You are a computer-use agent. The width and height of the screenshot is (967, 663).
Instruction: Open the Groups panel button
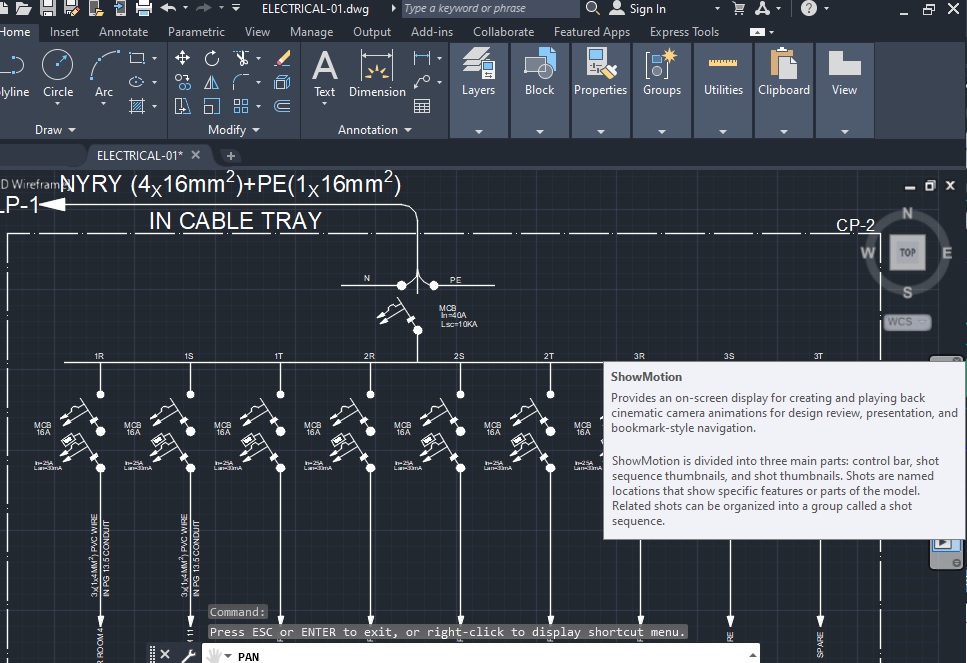[x=662, y=90]
